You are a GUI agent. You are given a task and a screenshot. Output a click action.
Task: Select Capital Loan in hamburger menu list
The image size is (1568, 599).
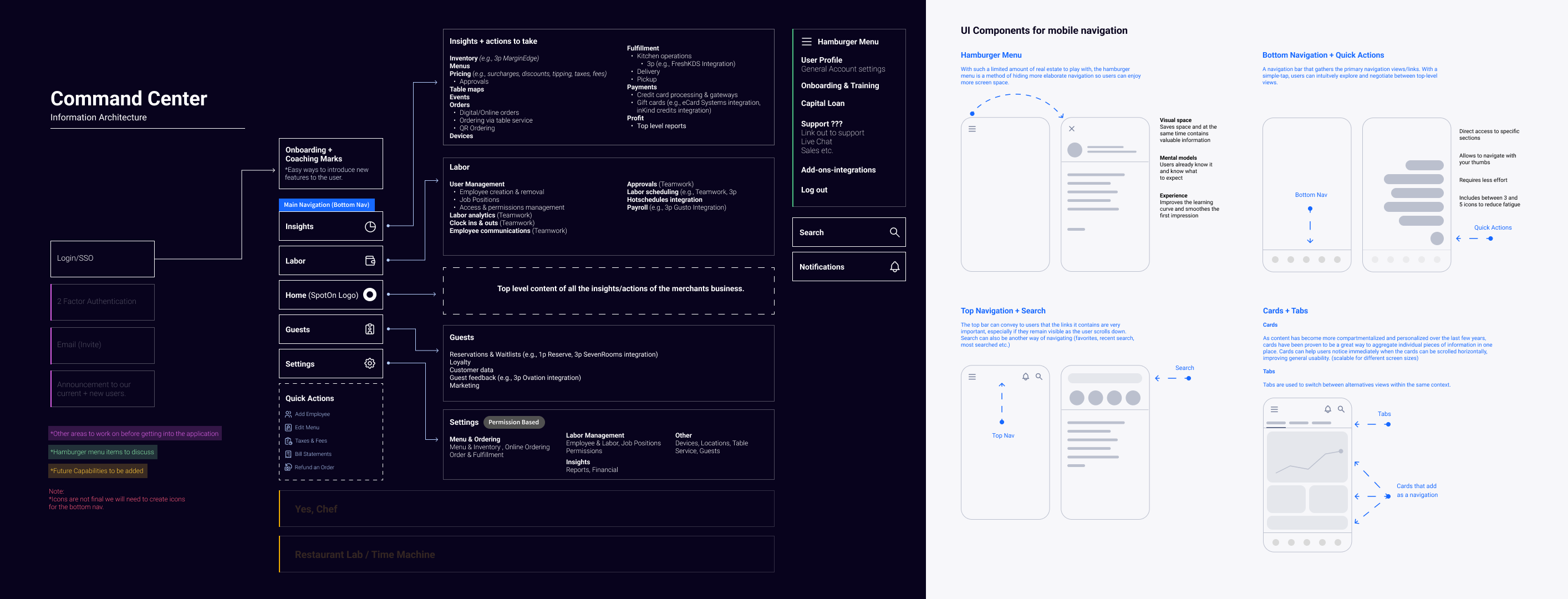(822, 104)
